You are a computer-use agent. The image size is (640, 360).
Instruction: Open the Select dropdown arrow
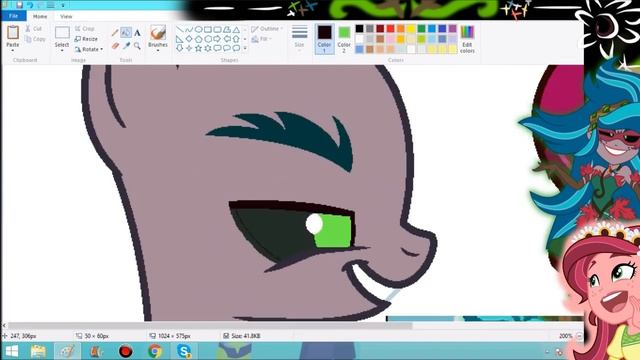pyautogui.click(x=62, y=51)
